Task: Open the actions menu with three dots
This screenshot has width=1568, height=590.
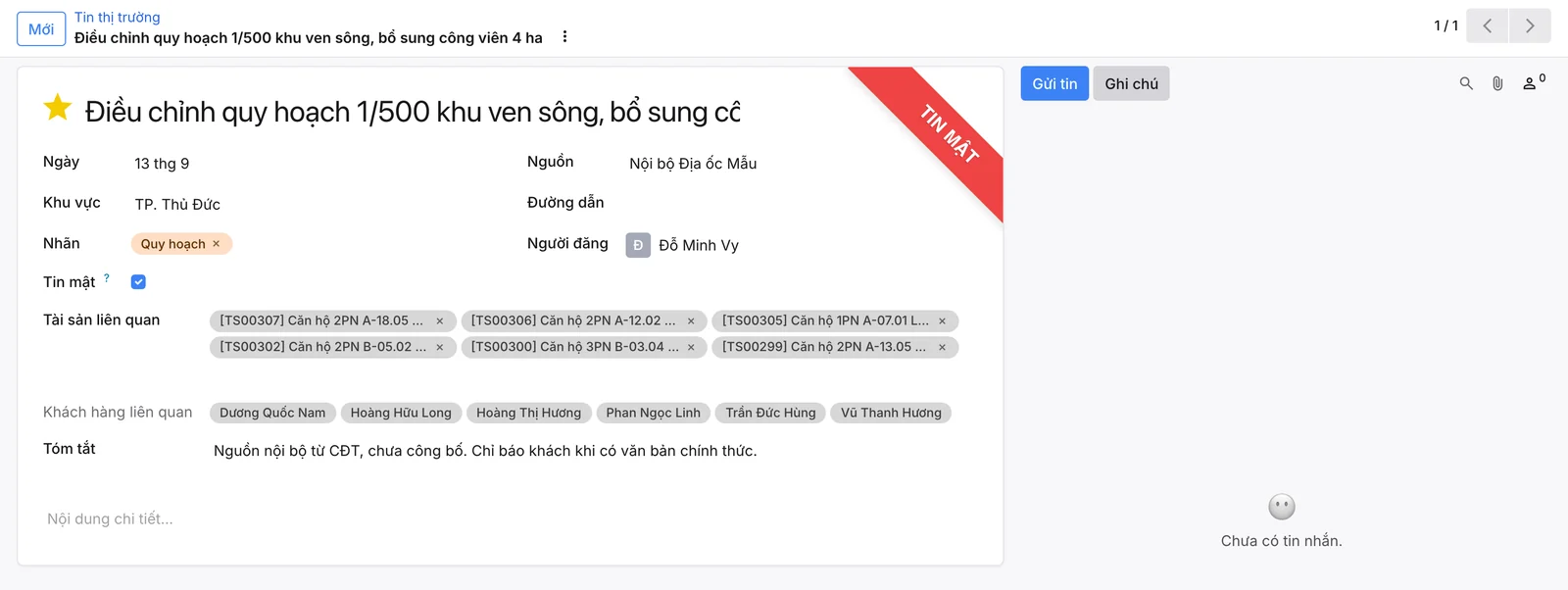Action: coord(564,36)
